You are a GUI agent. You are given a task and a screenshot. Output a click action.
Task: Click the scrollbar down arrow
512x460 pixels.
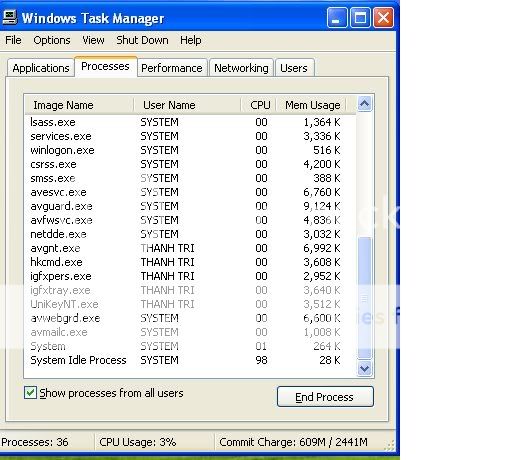point(364,368)
